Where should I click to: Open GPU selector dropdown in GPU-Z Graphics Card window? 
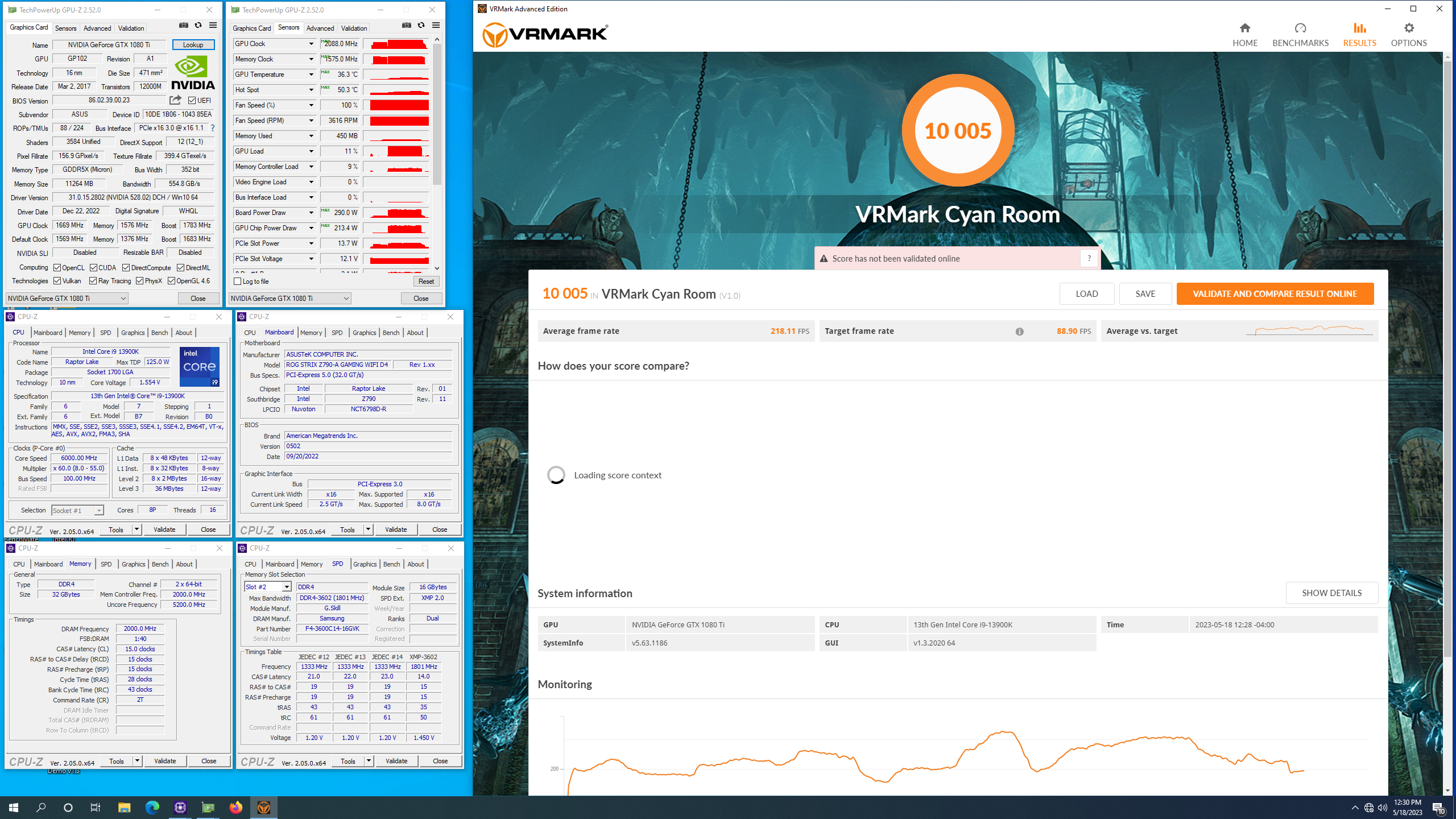pyautogui.click(x=67, y=299)
